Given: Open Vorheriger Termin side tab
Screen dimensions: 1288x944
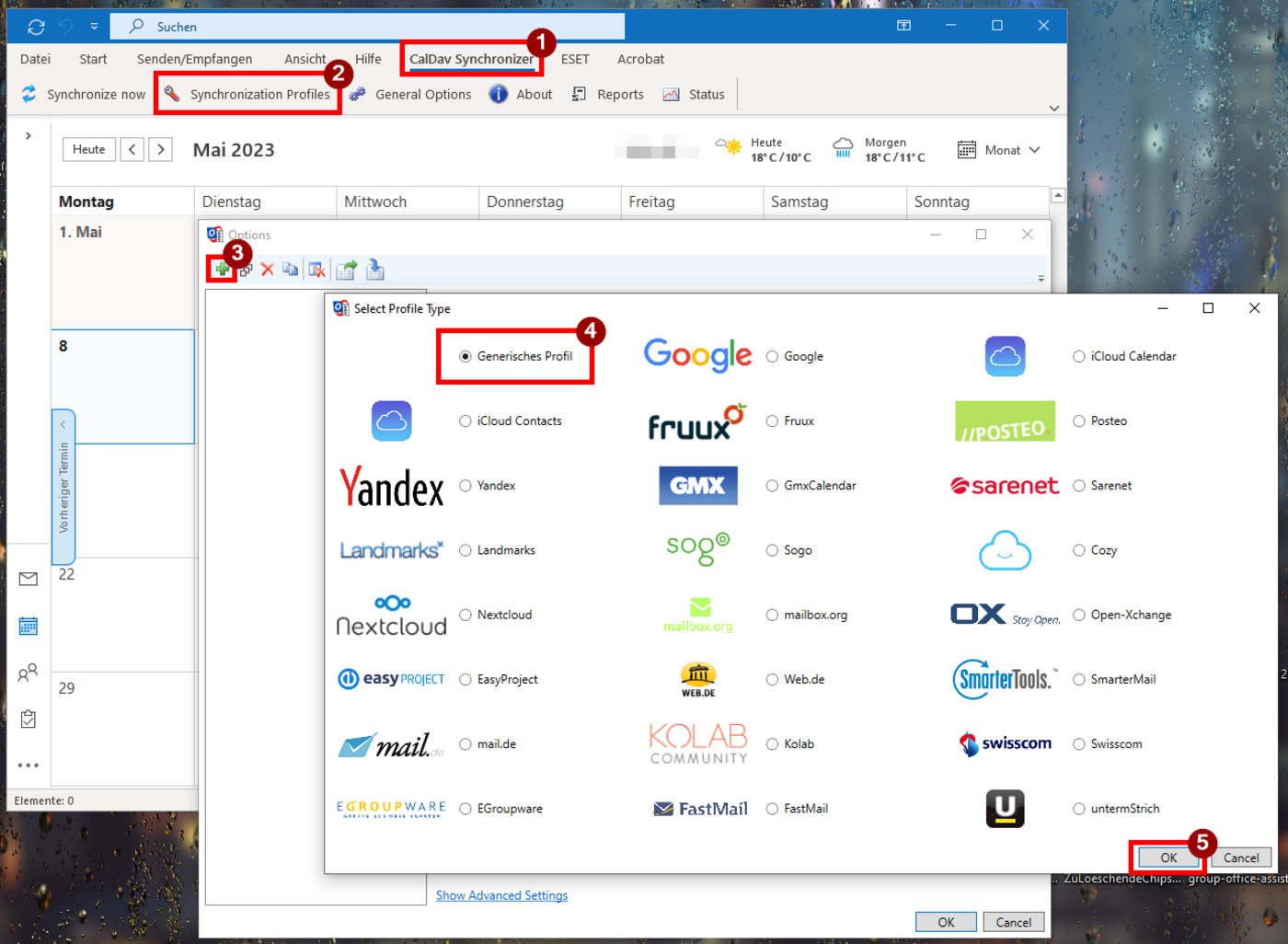Looking at the screenshot, I should (x=63, y=487).
